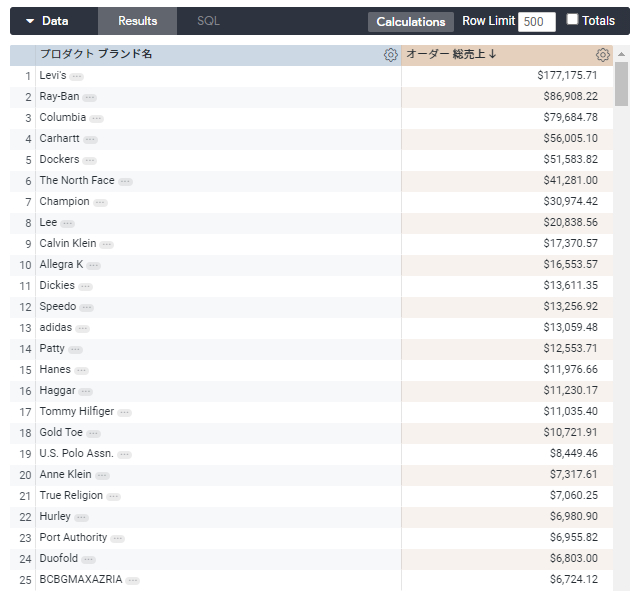Click the Row Limit input field
This screenshot has width=636, height=591.
(x=537, y=21)
